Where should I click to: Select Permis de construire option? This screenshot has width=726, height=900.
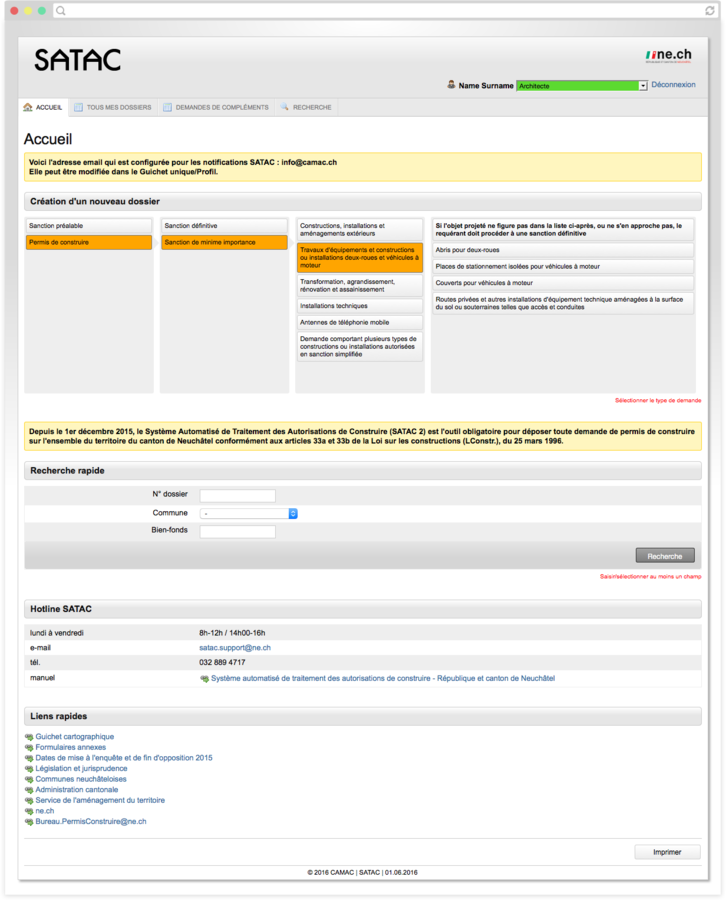coord(89,242)
